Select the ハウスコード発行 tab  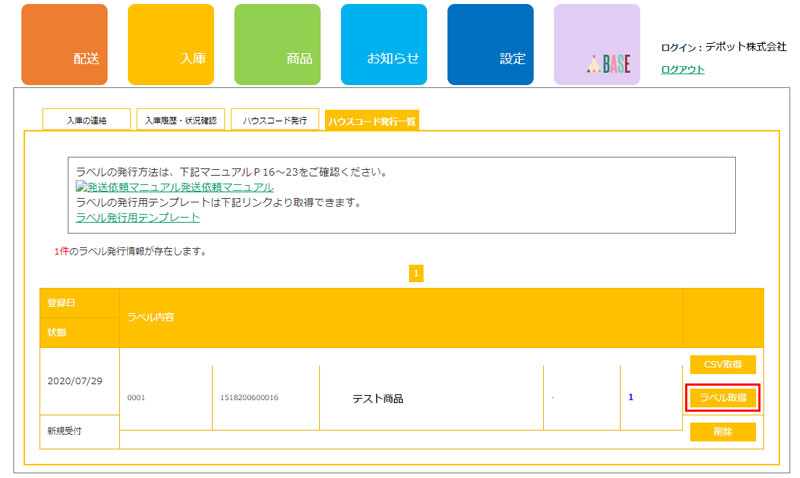[x=274, y=120]
